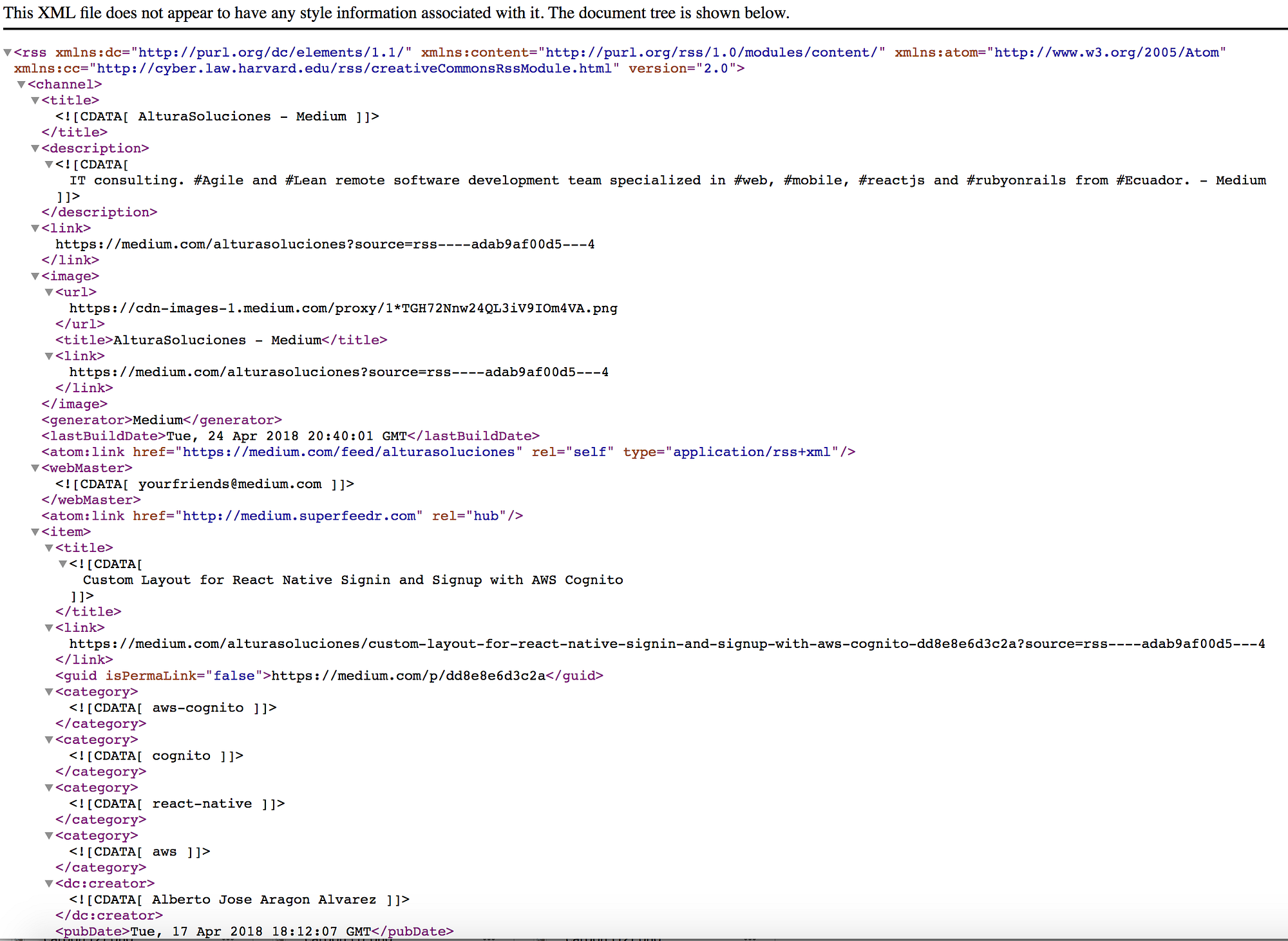
Task: Collapse the react-native category node
Action: pyautogui.click(x=49, y=788)
